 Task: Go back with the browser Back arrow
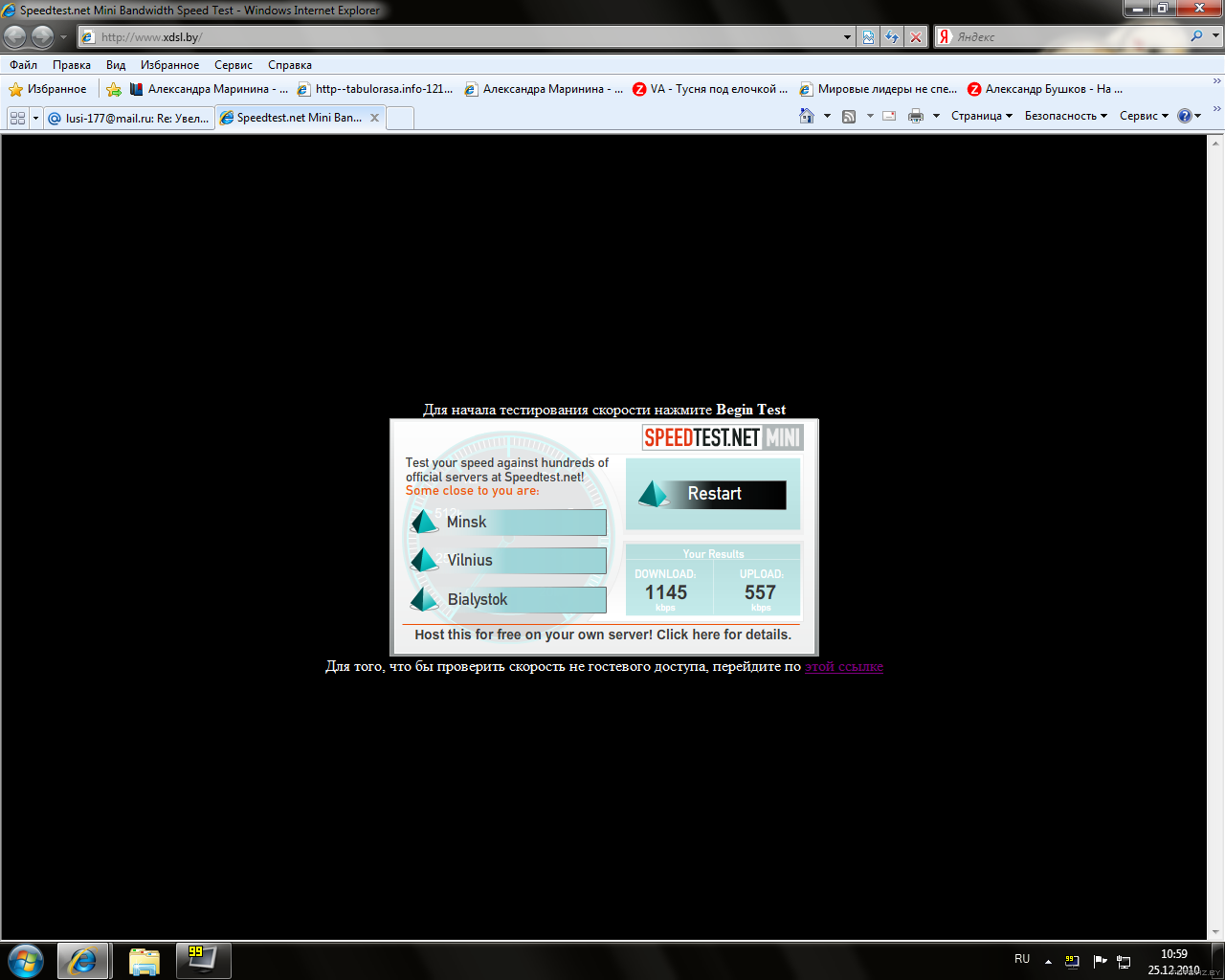click(x=14, y=36)
